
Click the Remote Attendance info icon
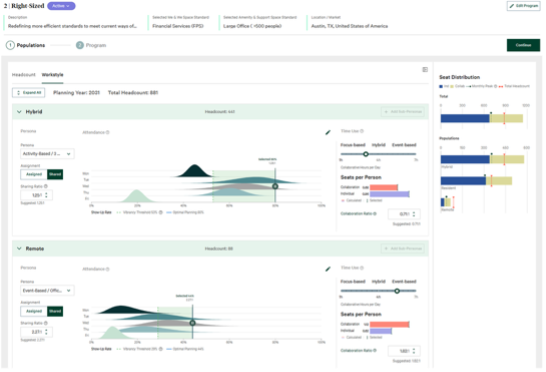coord(108,269)
